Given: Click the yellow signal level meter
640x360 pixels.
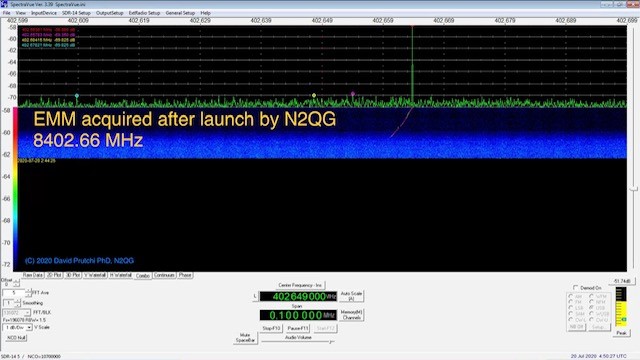Looking at the screenshot, I should [x=621, y=307].
